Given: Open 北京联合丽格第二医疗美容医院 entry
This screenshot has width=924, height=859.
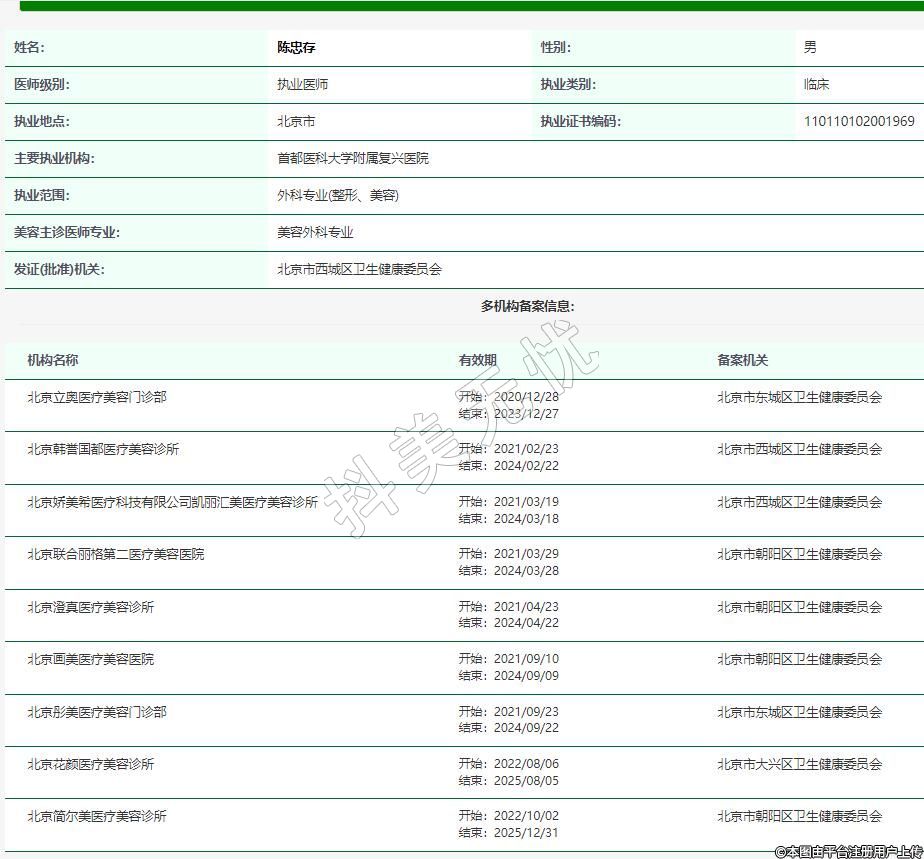Looking at the screenshot, I should click(115, 554).
